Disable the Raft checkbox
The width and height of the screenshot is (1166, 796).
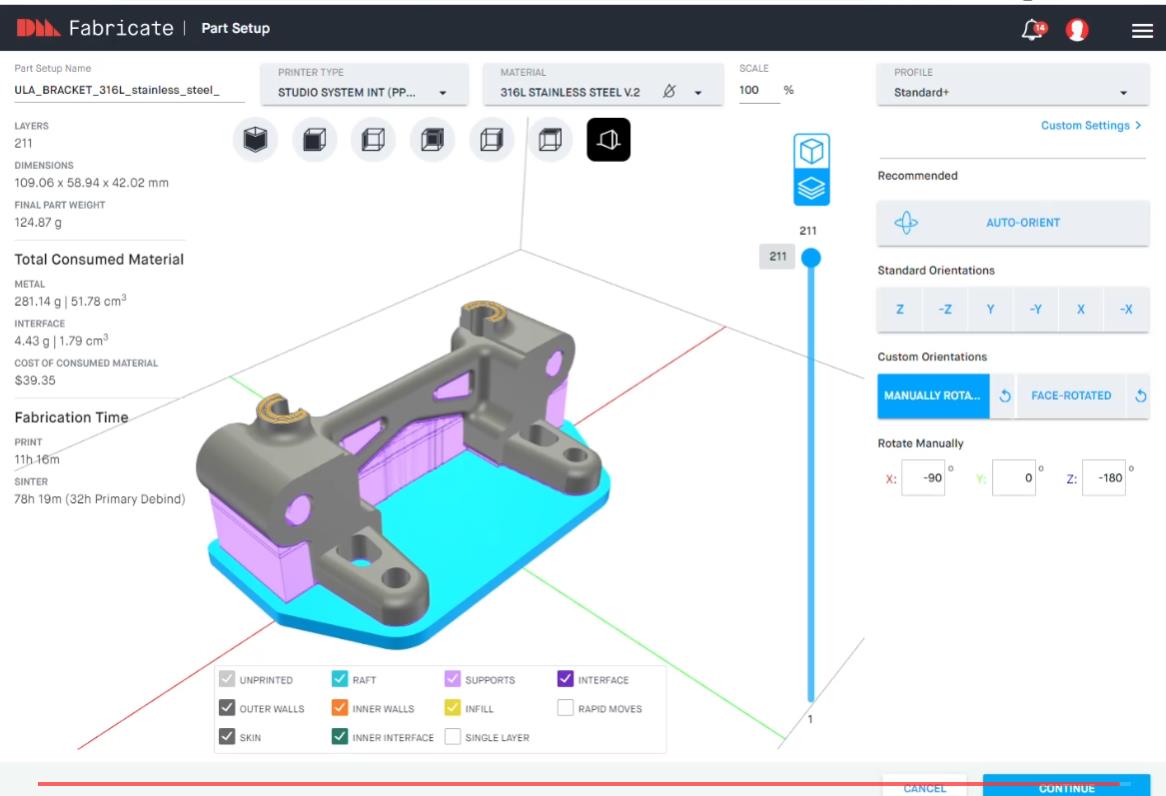coord(340,679)
